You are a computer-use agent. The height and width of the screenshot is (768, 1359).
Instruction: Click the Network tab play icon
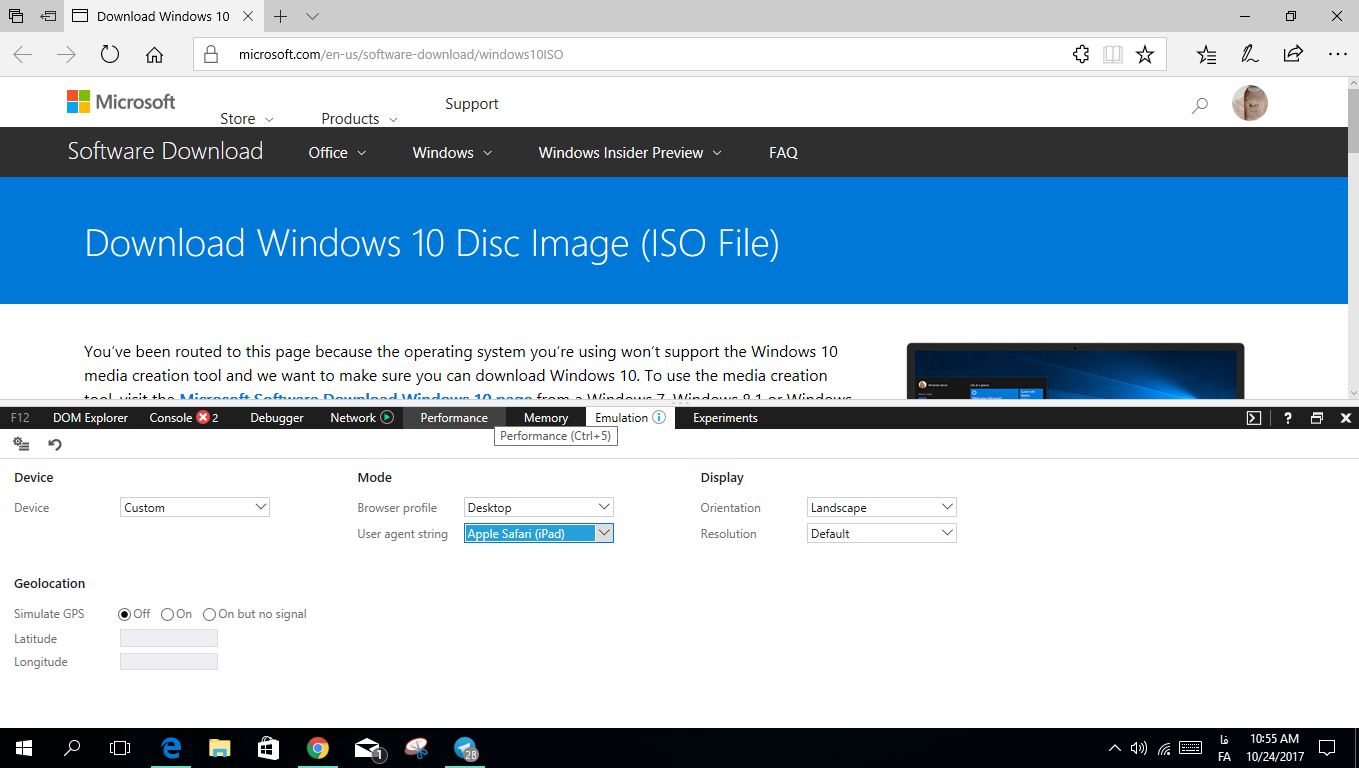click(387, 417)
